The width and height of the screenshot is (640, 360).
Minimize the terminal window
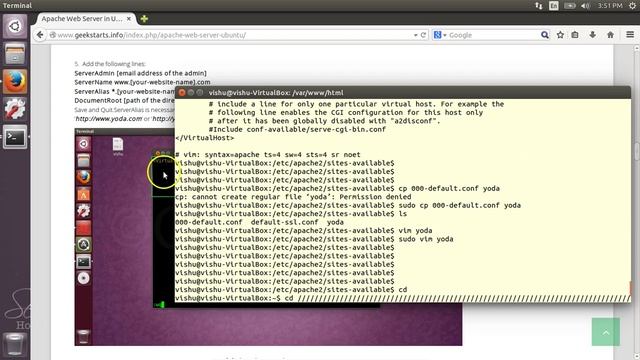[191, 93]
